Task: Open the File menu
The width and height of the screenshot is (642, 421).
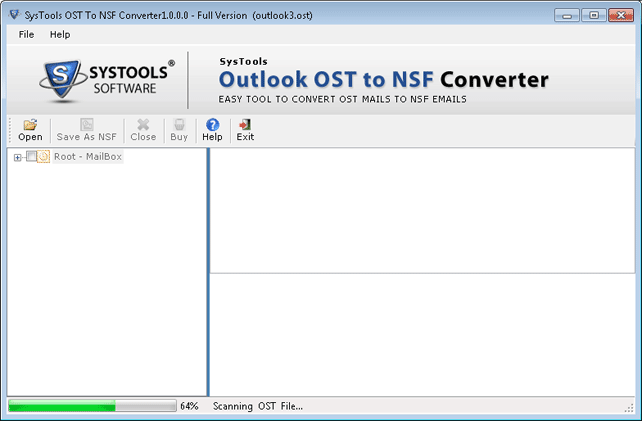Action: click(26, 34)
